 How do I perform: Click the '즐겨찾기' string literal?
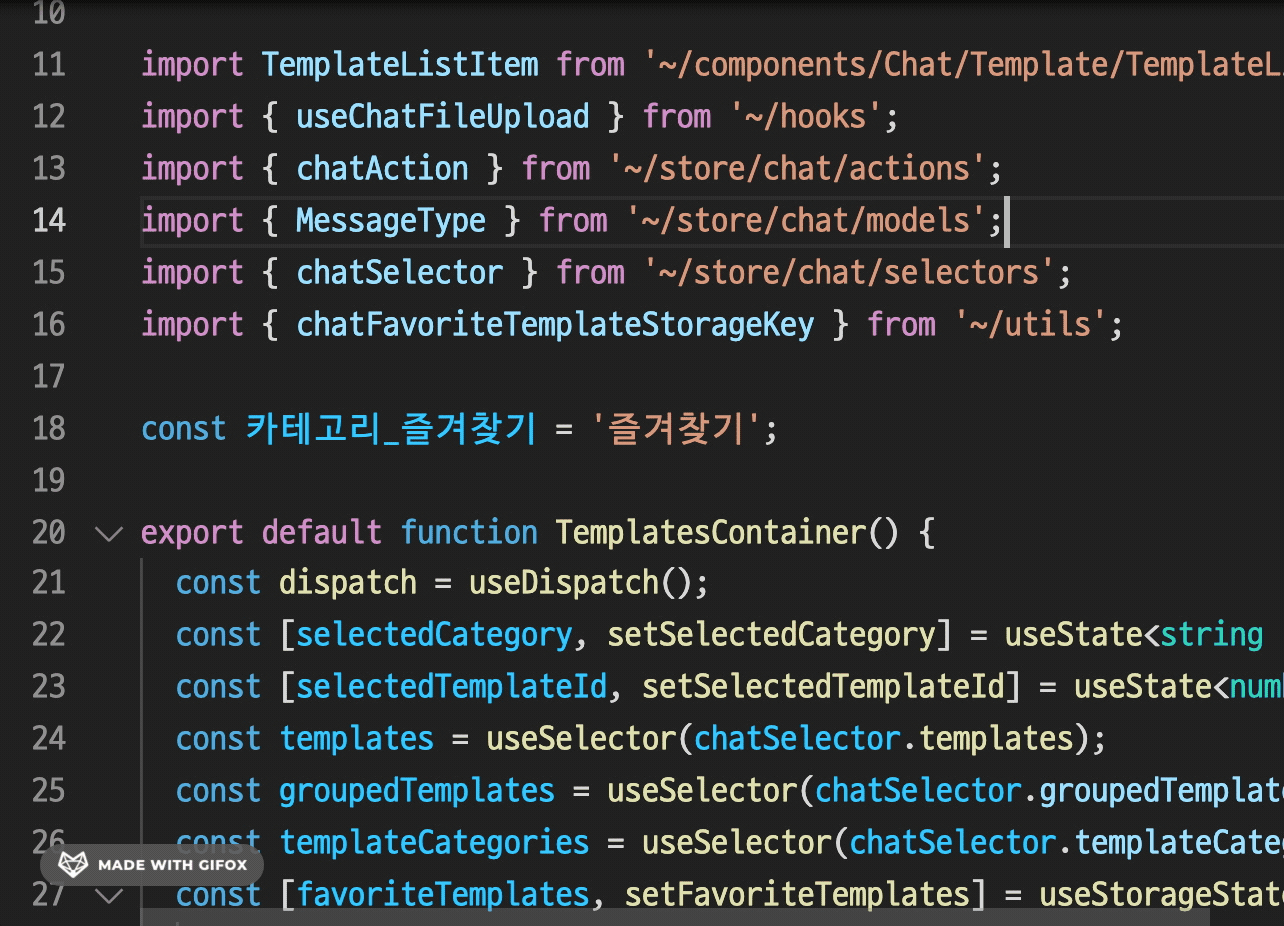[x=676, y=429]
